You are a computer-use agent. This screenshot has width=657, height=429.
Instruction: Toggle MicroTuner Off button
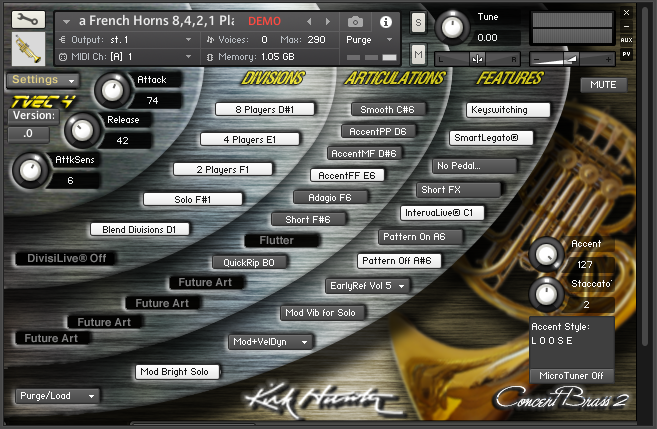[572, 376]
